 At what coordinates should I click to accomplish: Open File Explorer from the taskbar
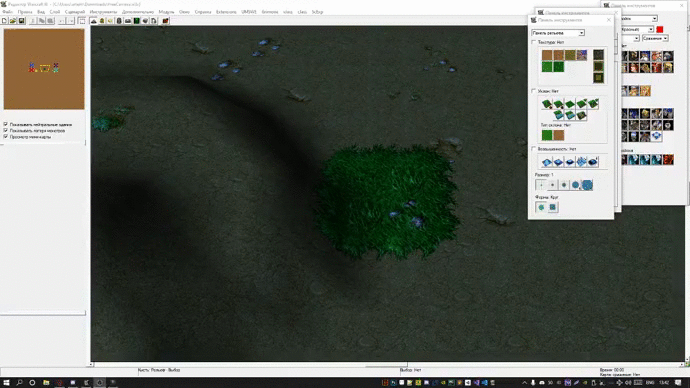[46, 383]
